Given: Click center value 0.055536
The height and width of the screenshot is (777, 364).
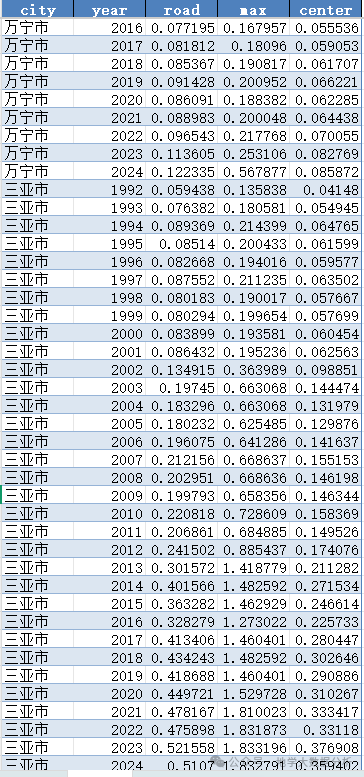Looking at the screenshot, I should pos(325,28).
